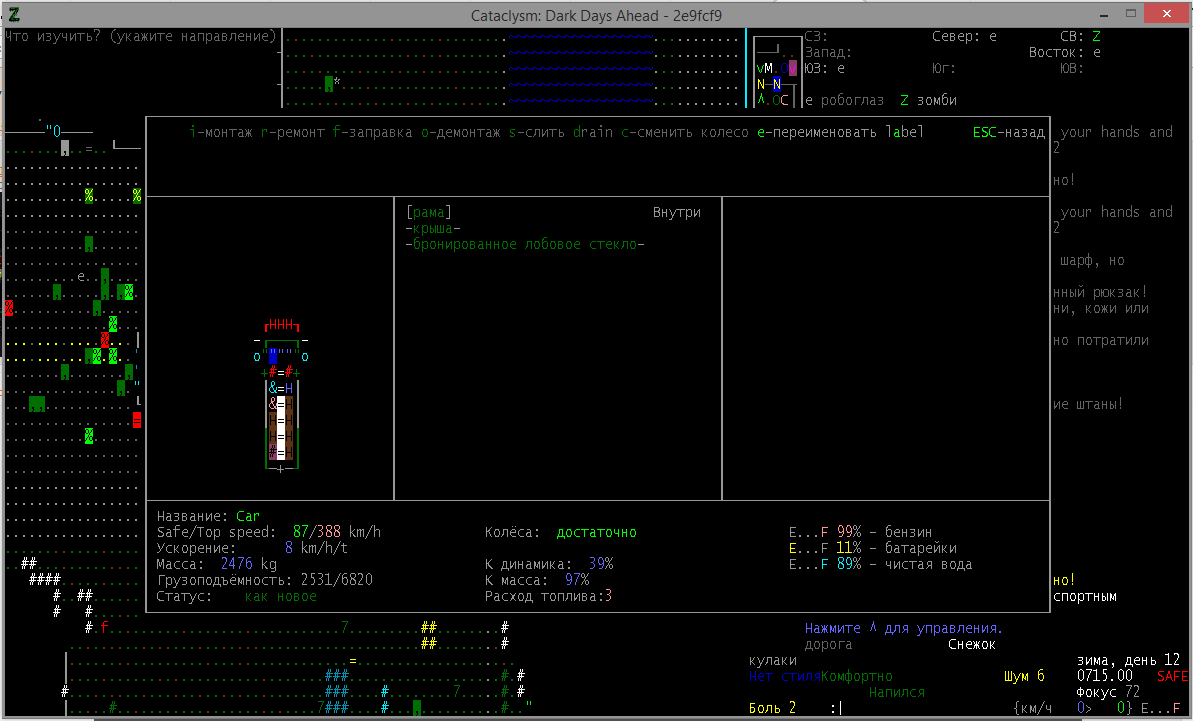Choose c-сменить колесо change wheel
The height and width of the screenshot is (721, 1193).
(685, 132)
